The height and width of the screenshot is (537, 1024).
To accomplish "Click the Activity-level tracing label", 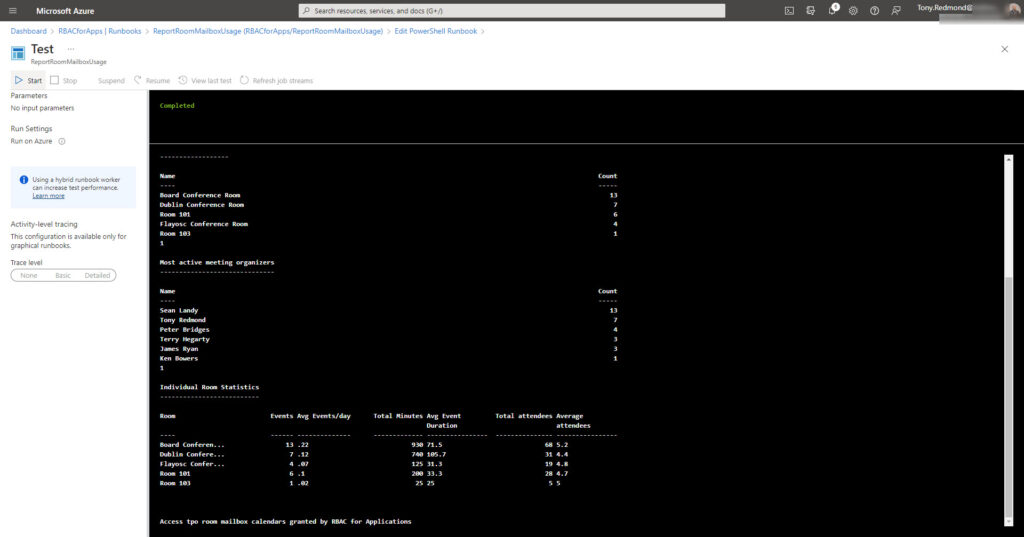I will tap(44, 224).
